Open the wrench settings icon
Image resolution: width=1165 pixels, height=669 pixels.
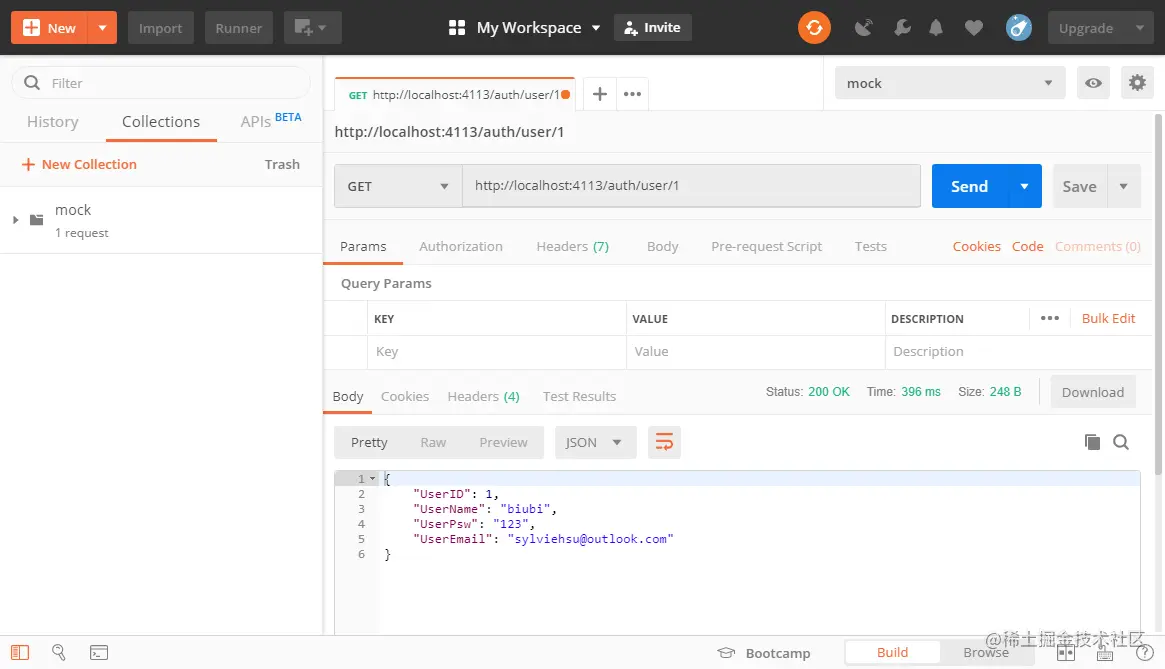(x=902, y=28)
